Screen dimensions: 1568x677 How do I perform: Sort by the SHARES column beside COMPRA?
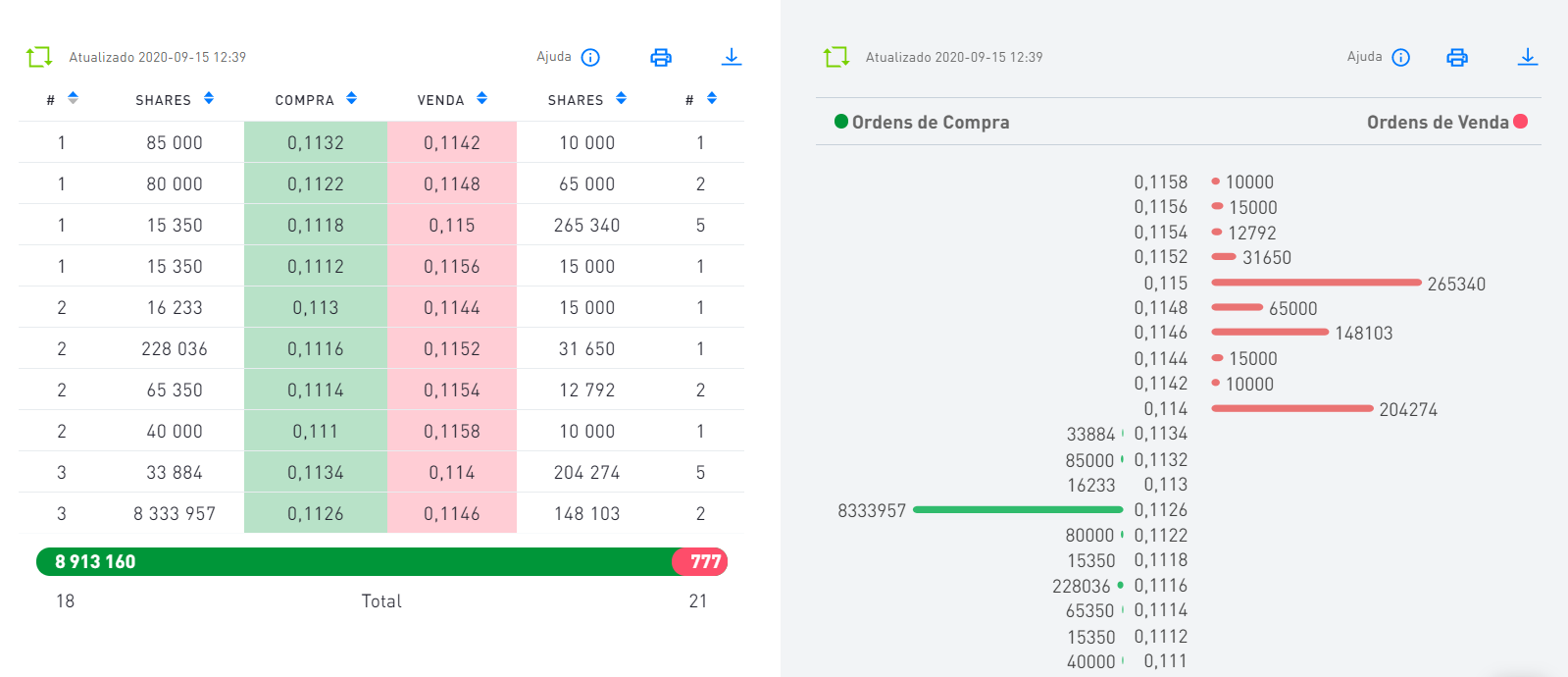click(209, 98)
